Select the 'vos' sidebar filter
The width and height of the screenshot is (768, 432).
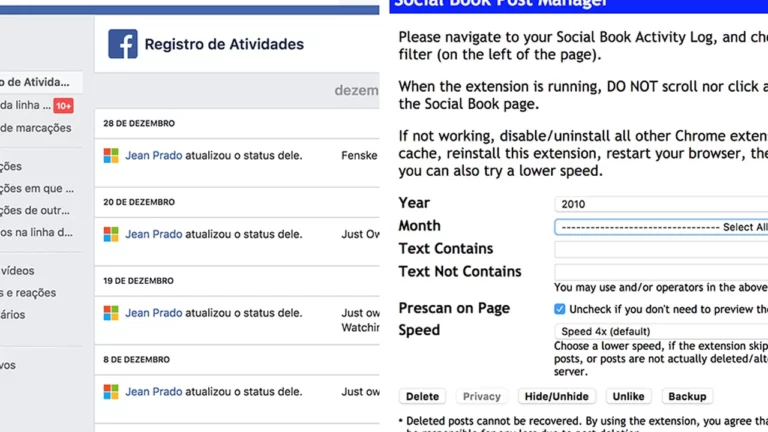pyautogui.click(x=8, y=365)
